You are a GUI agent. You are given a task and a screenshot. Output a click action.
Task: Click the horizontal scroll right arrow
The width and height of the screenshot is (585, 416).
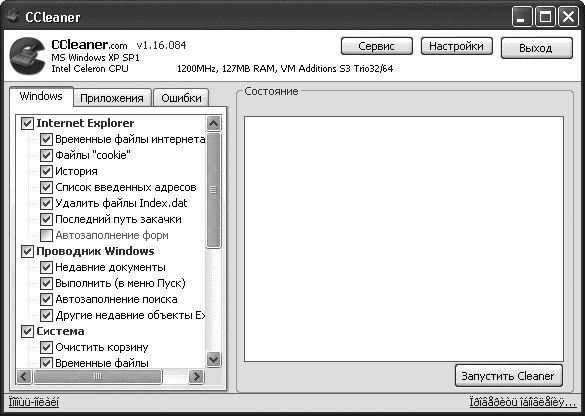(x=196, y=376)
